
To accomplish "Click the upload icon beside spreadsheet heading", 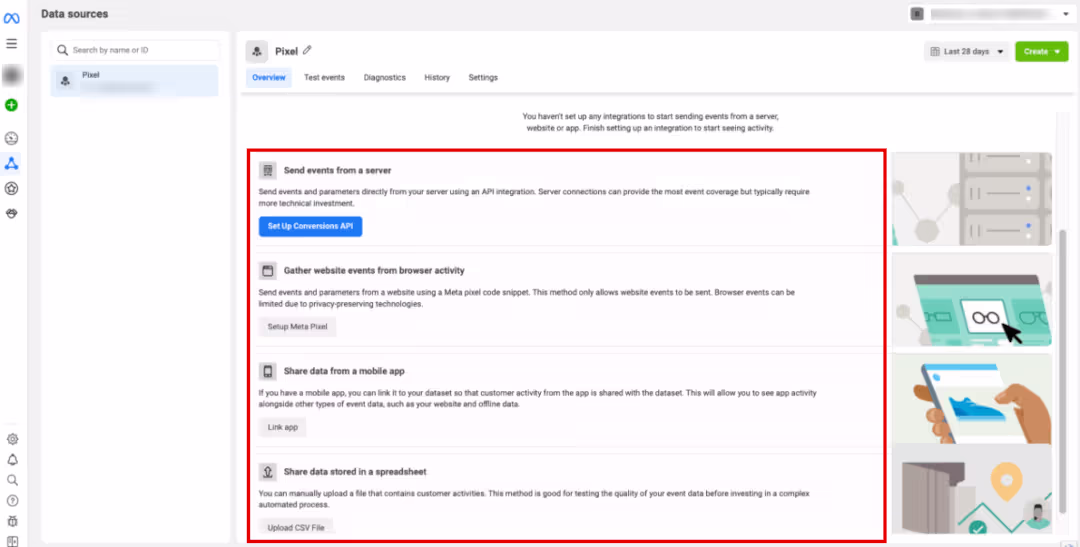I will tap(268, 472).
